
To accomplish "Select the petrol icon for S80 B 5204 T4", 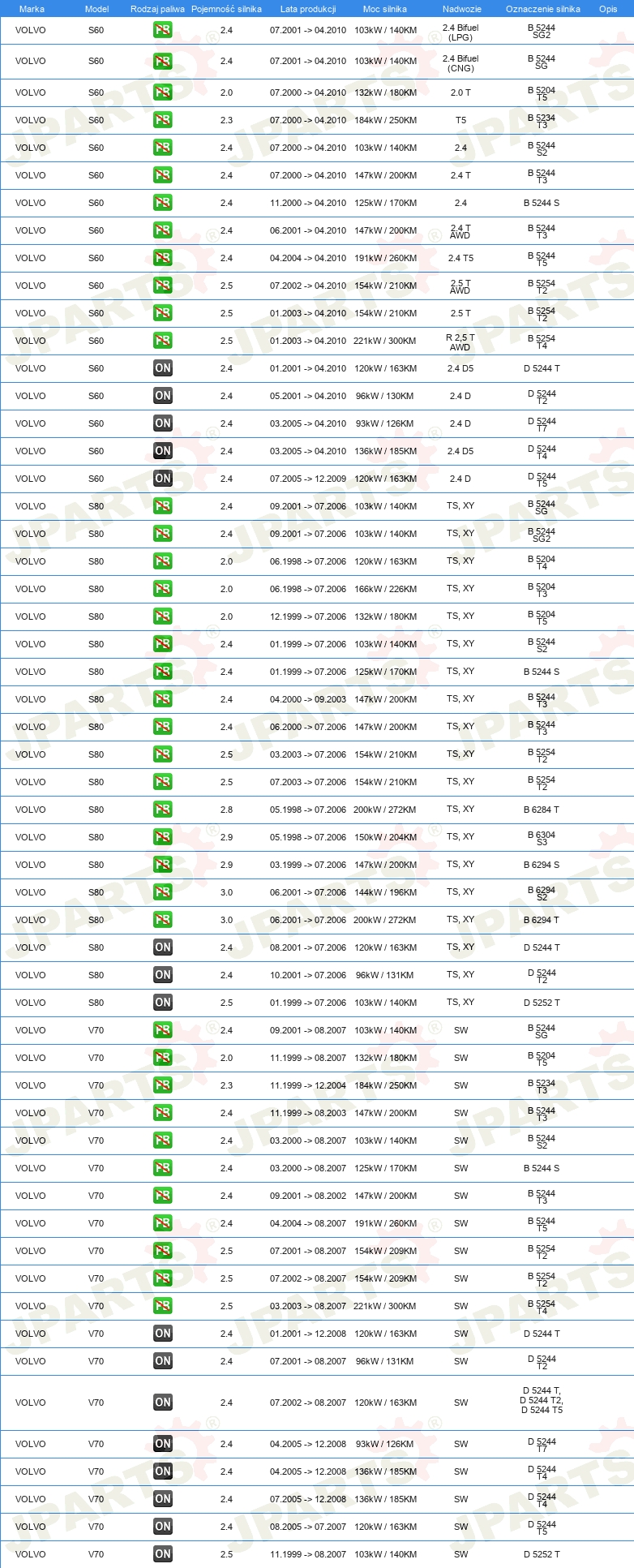I will [x=163, y=561].
